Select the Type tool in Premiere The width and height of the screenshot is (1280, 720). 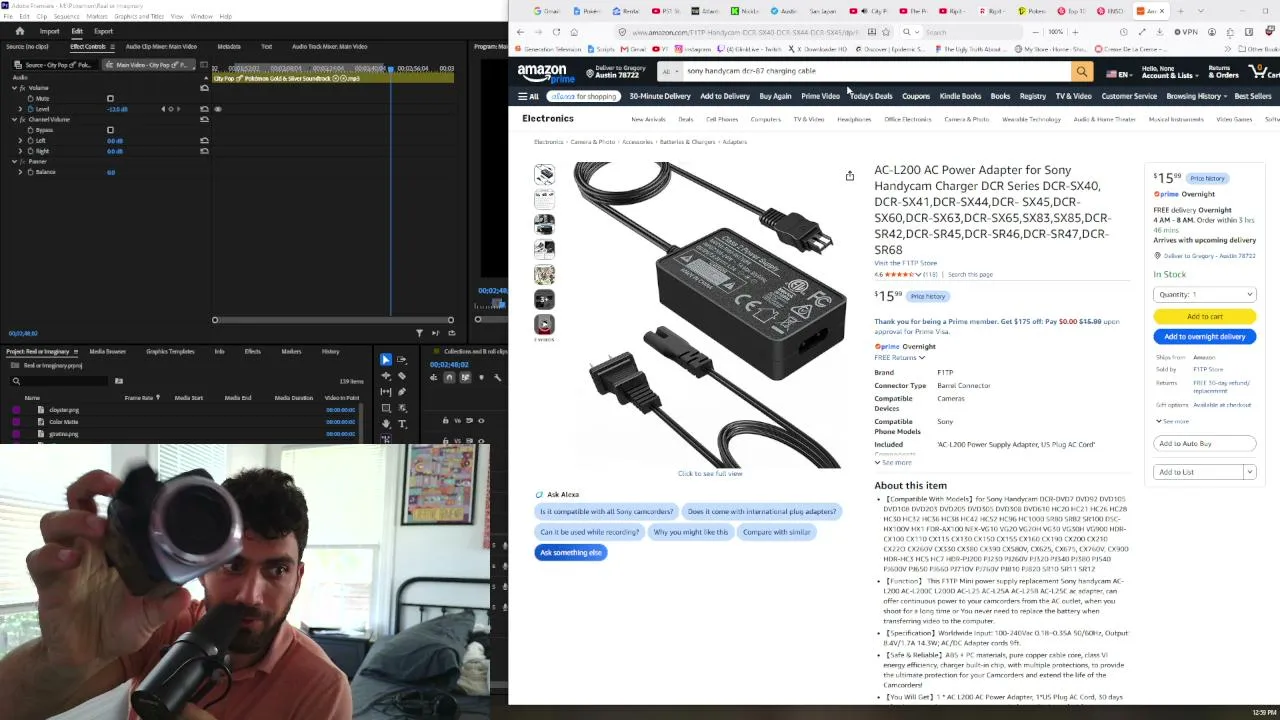coord(402,424)
